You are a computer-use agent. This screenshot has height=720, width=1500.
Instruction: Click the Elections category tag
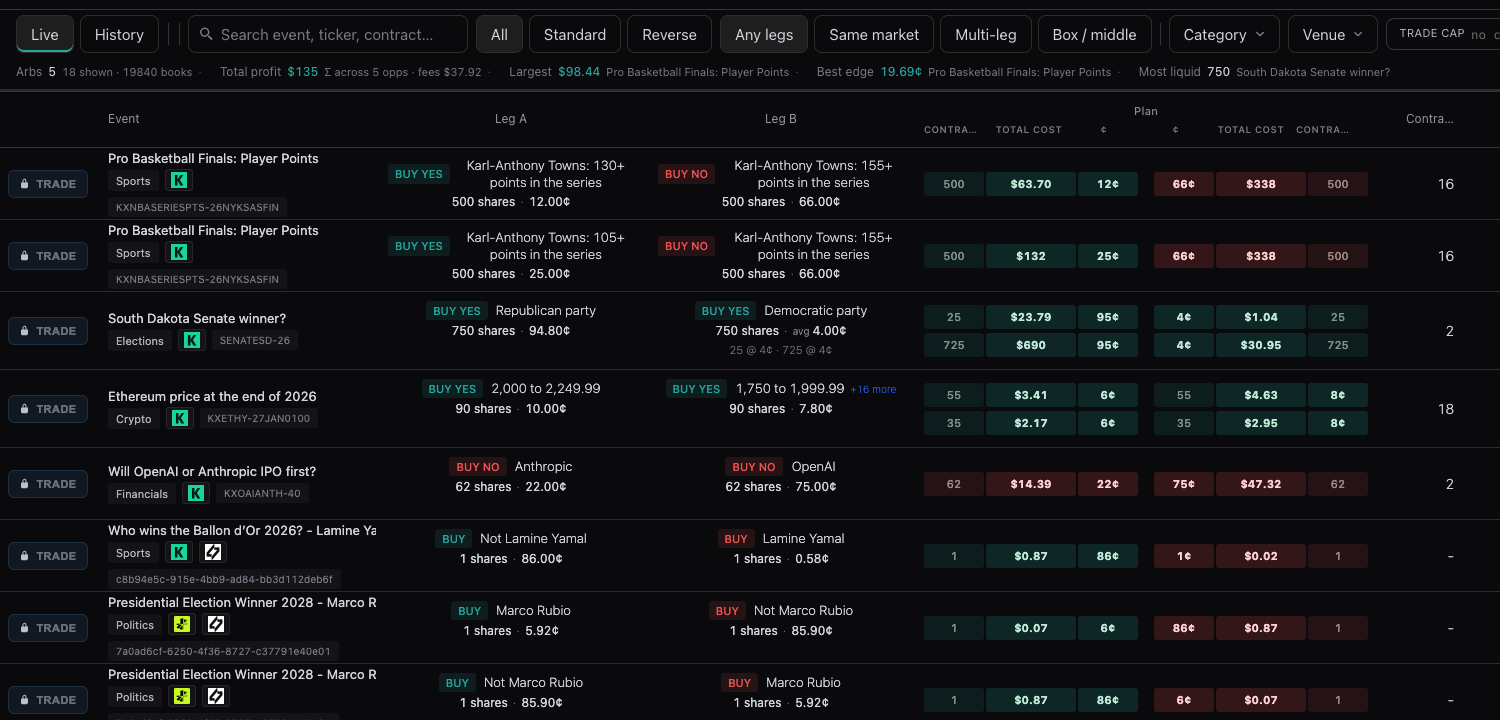[x=140, y=341]
